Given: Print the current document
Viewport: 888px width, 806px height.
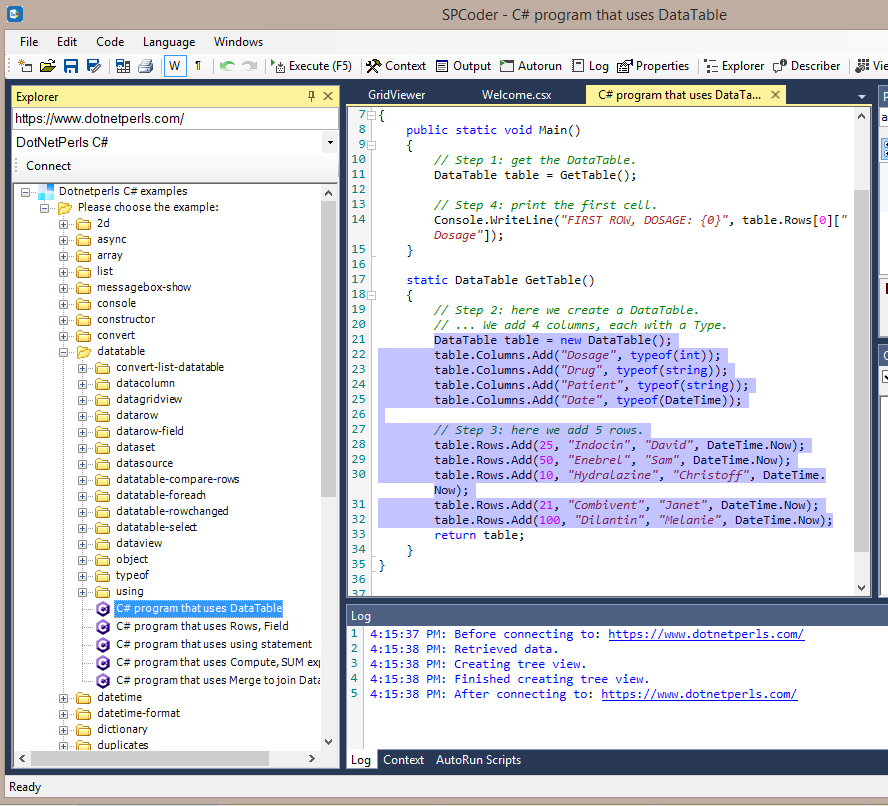Looking at the screenshot, I should [x=146, y=66].
